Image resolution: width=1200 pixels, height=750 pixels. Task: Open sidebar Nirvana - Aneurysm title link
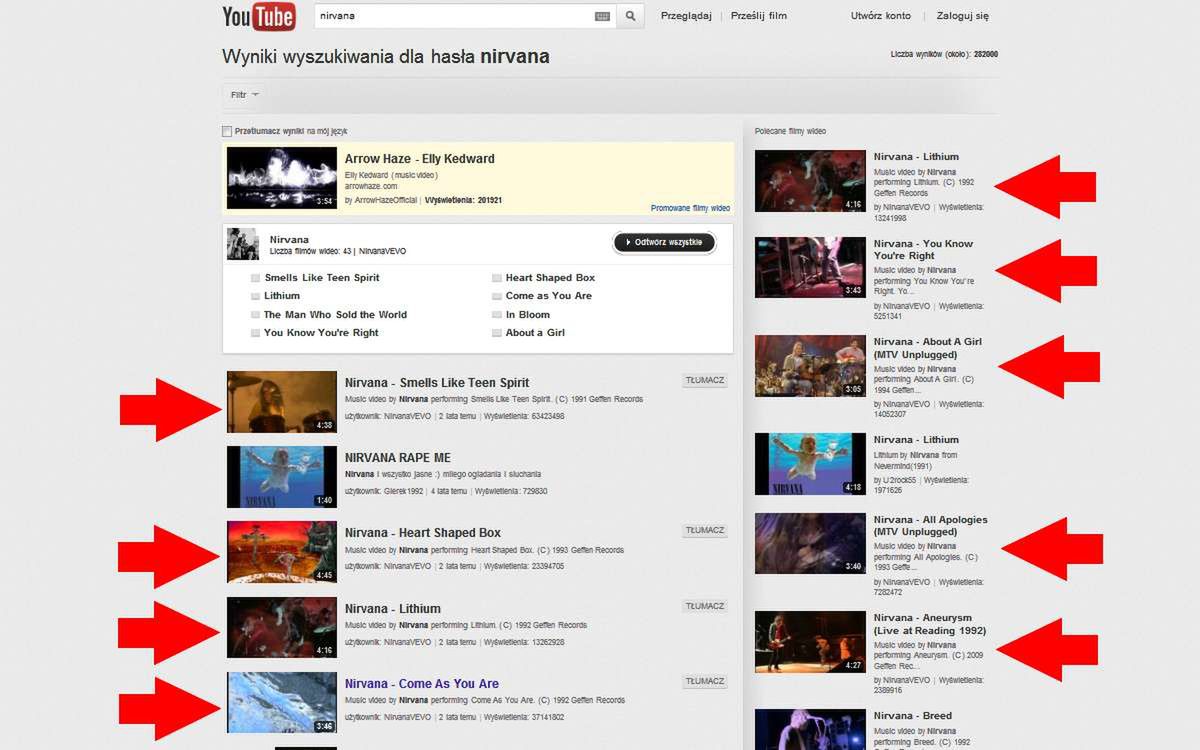coord(930,624)
